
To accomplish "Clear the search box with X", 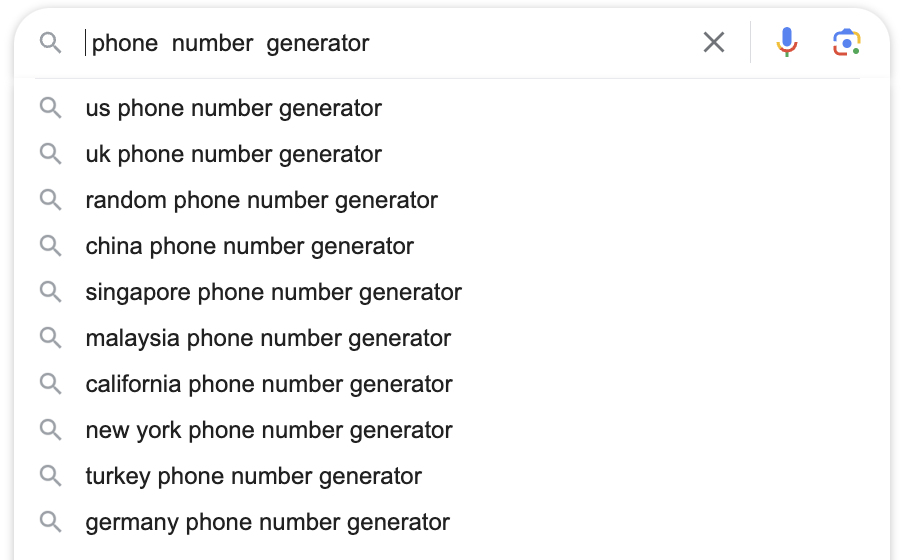I will pyautogui.click(x=713, y=42).
